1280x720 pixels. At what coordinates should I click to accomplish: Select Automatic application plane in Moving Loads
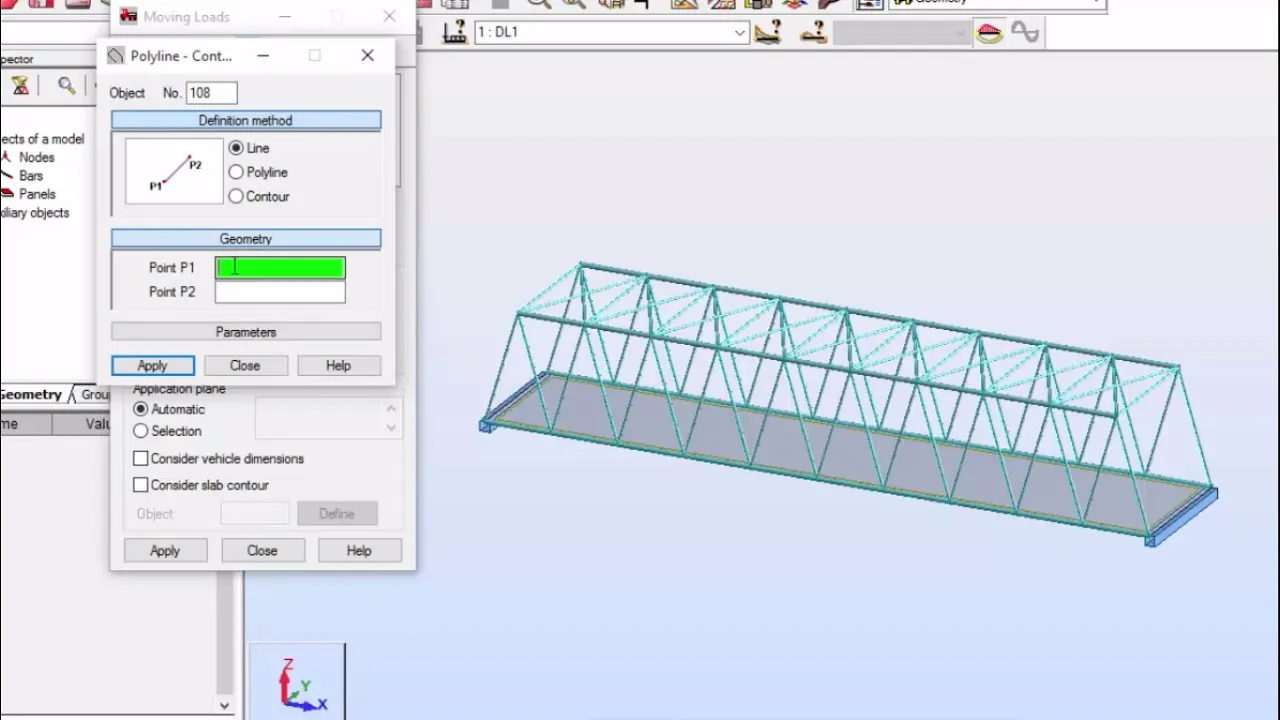[x=141, y=409]
